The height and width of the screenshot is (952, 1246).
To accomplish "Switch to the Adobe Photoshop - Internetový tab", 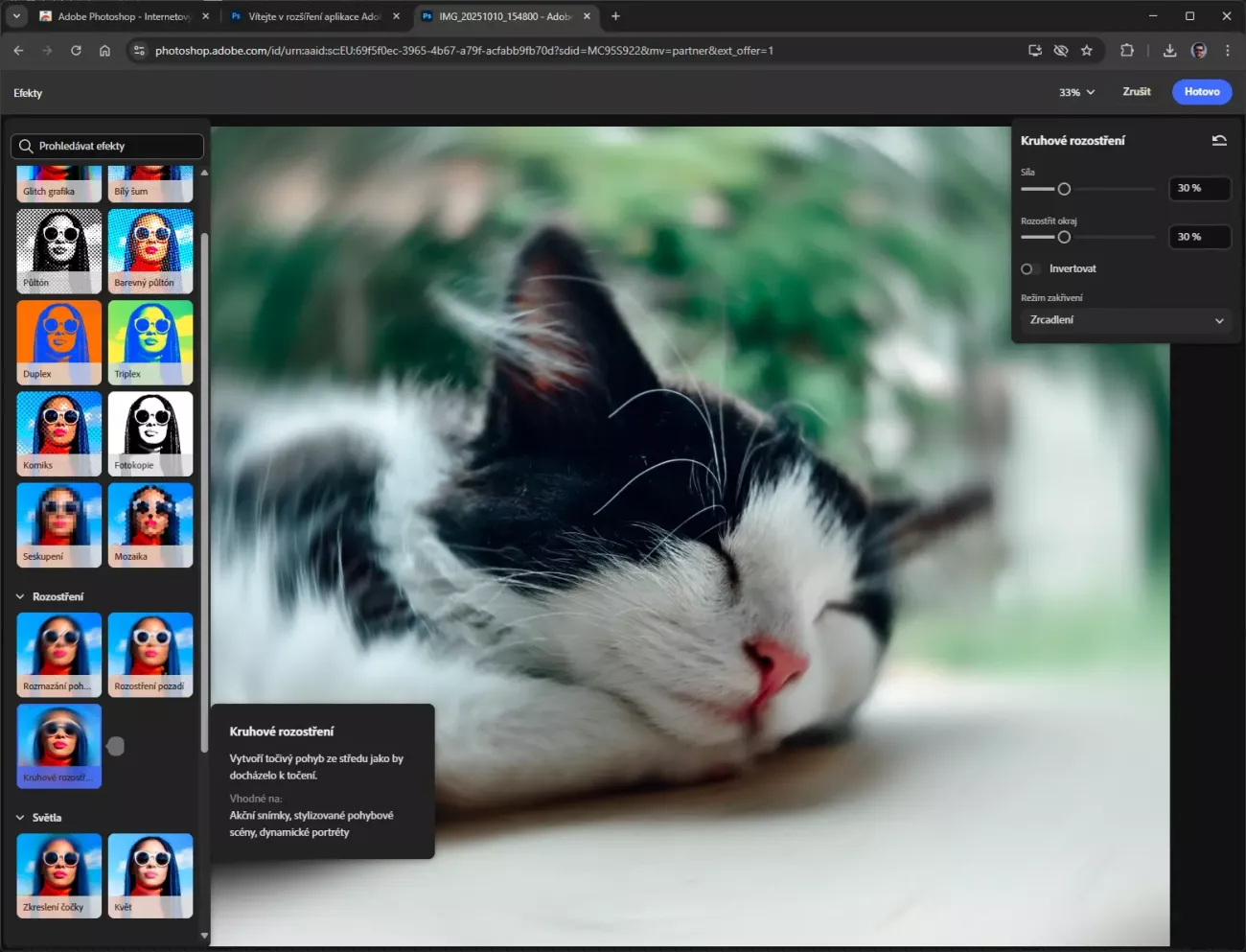I will click(123, 16).
